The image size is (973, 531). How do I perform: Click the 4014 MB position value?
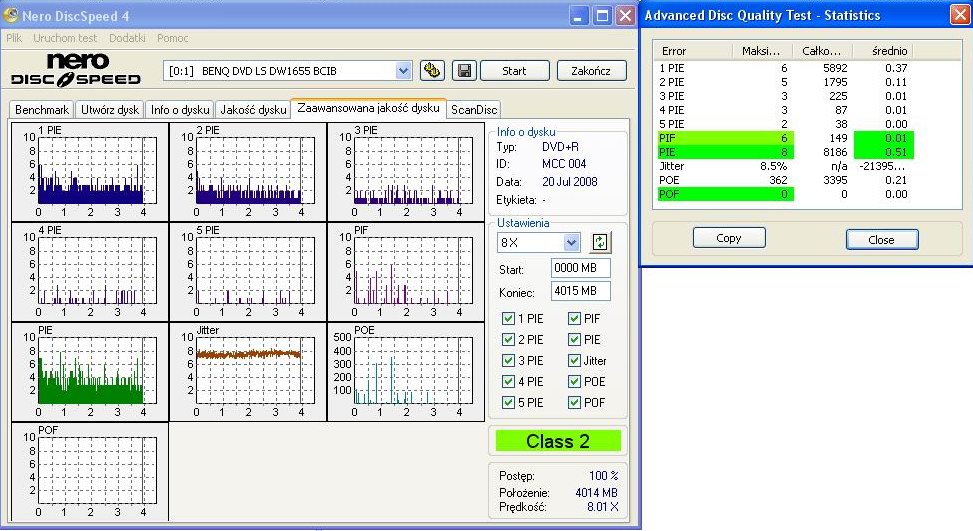tap(596, 493)
